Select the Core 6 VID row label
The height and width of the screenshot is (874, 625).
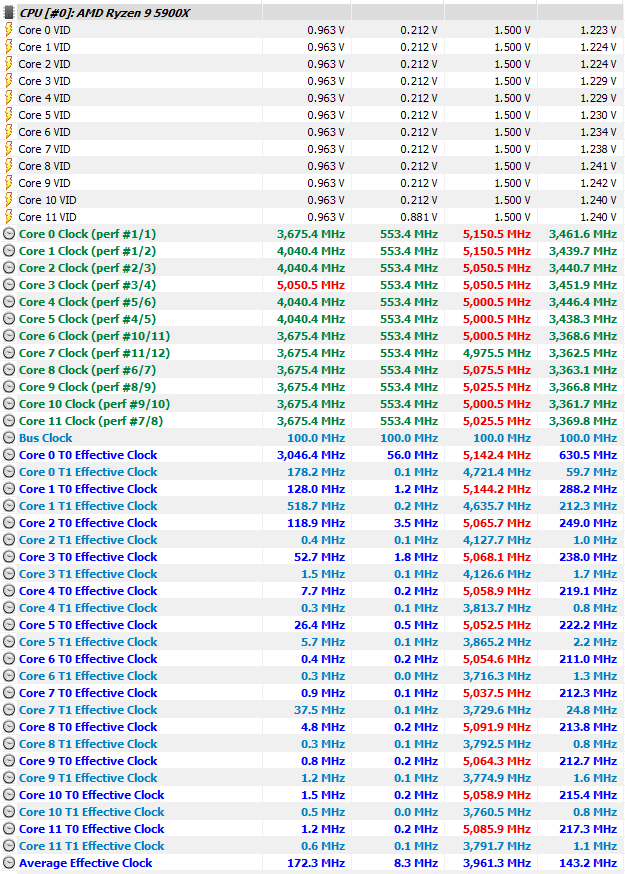pyautogui.click(x=45, y=132)
